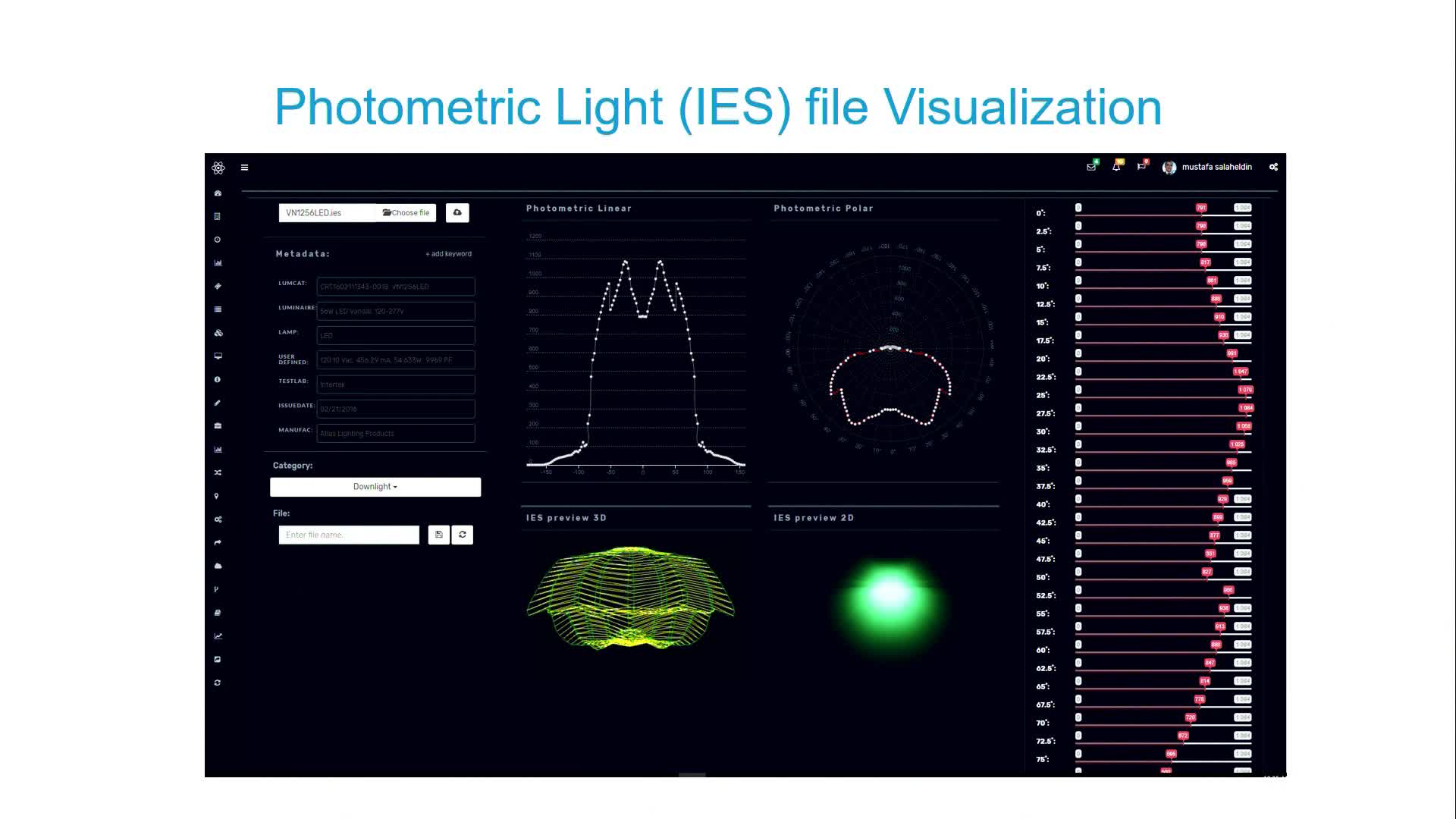
Task: Open the settings gears icon
Action: pyautogui.click(x=1273, y=167)
